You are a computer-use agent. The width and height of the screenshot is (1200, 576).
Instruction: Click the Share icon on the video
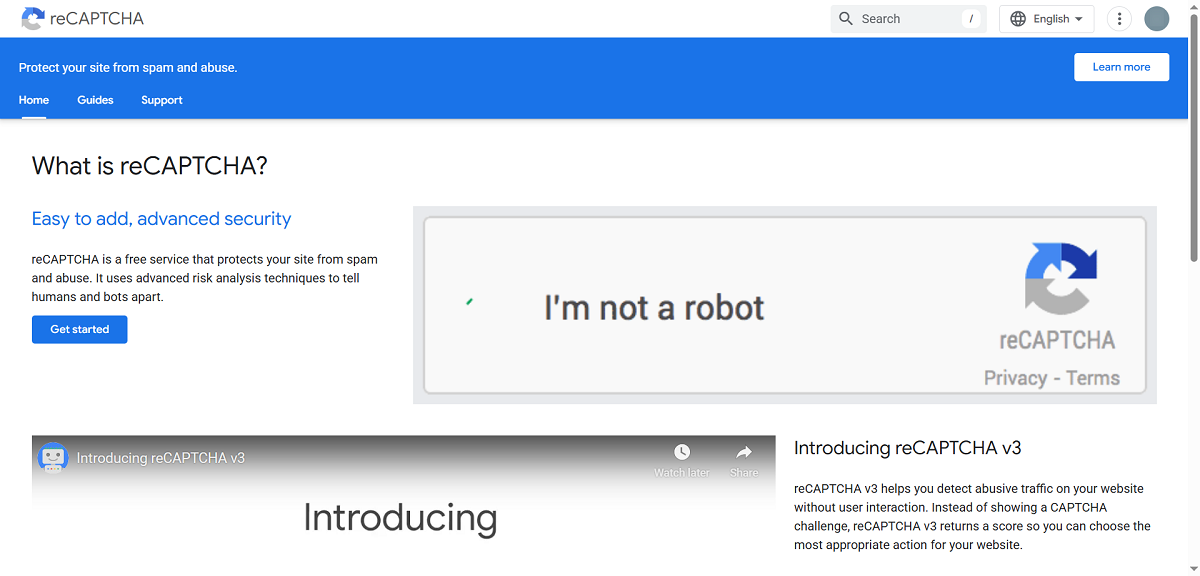(743, 449)
